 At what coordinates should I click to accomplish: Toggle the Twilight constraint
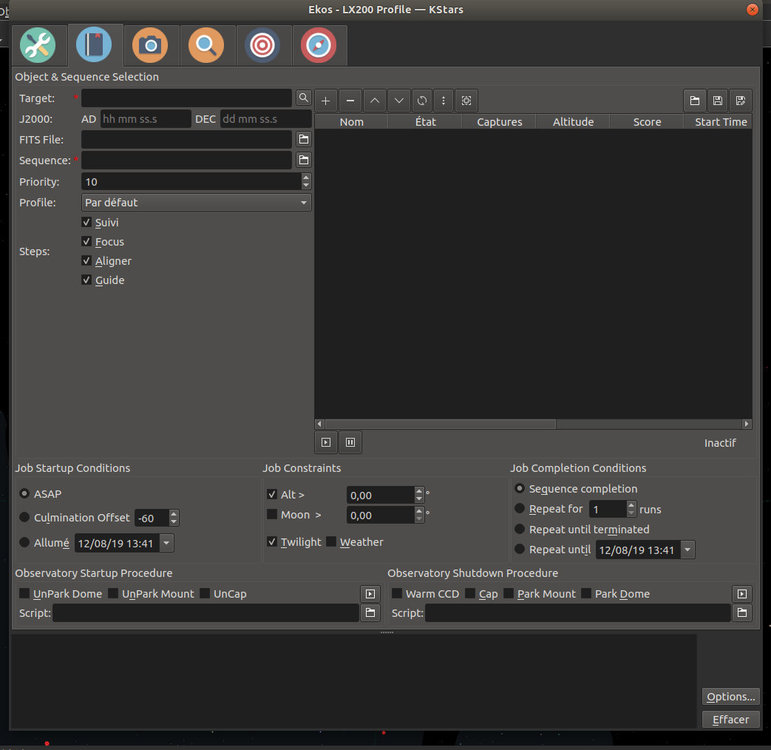click(x=272, y=541)
